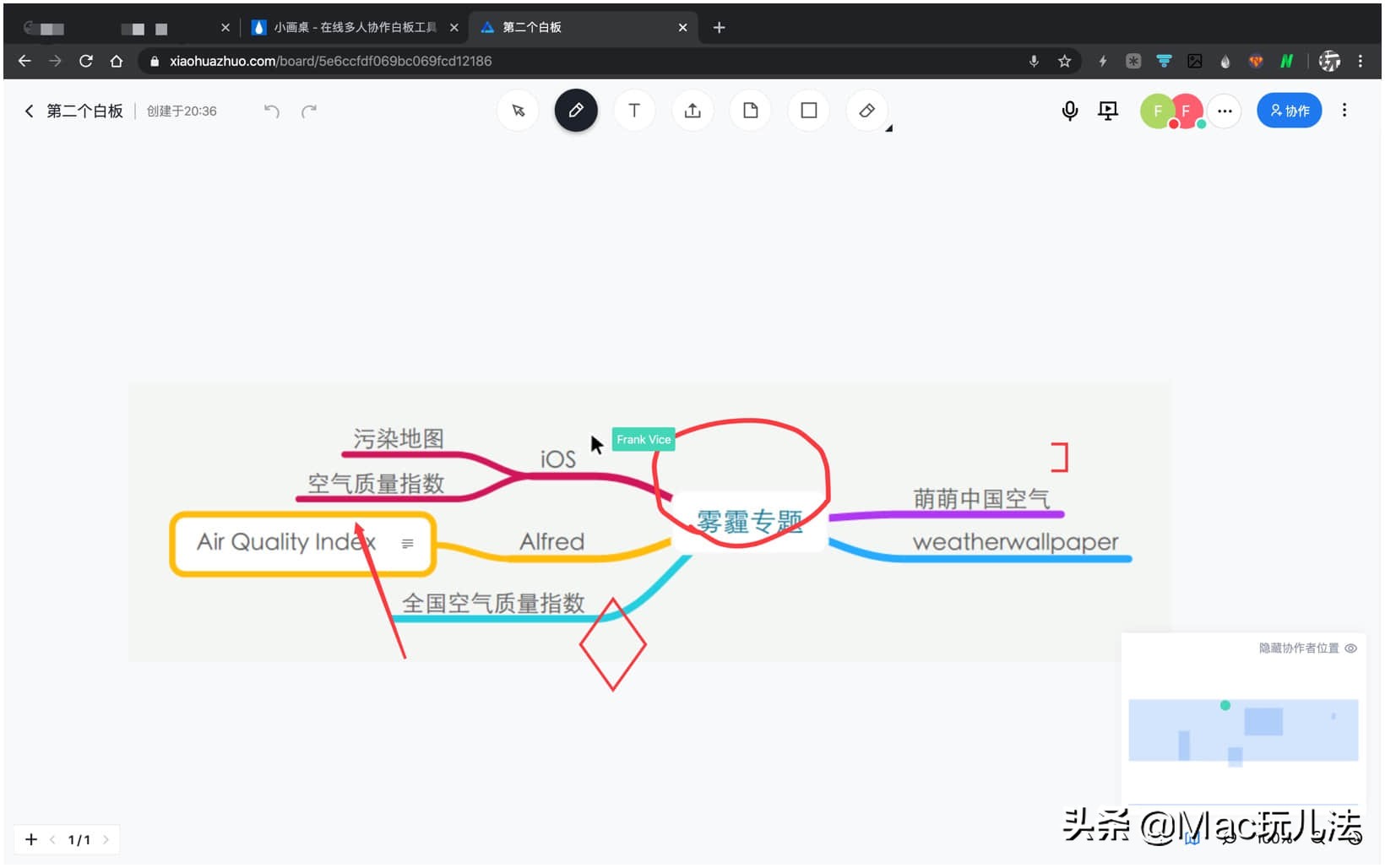
Task: Show more collaborators
Action: [1225, 111]
